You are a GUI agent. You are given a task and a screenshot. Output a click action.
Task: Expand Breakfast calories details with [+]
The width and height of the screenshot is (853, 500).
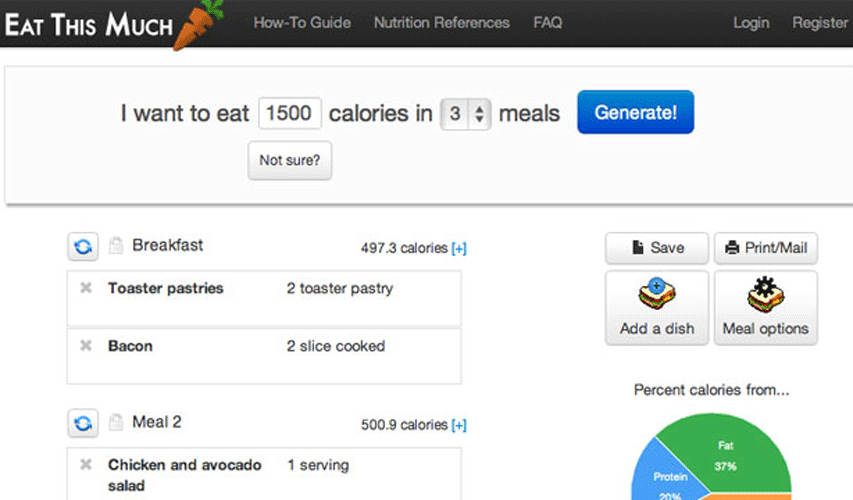tap(459, 248)
